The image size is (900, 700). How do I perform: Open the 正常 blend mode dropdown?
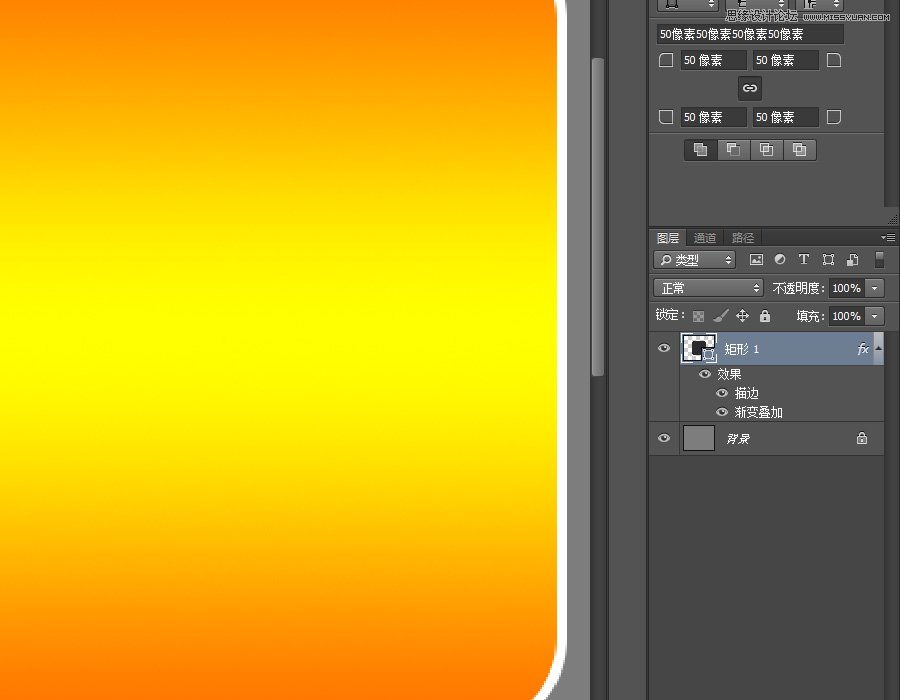[x=708, y=288]
